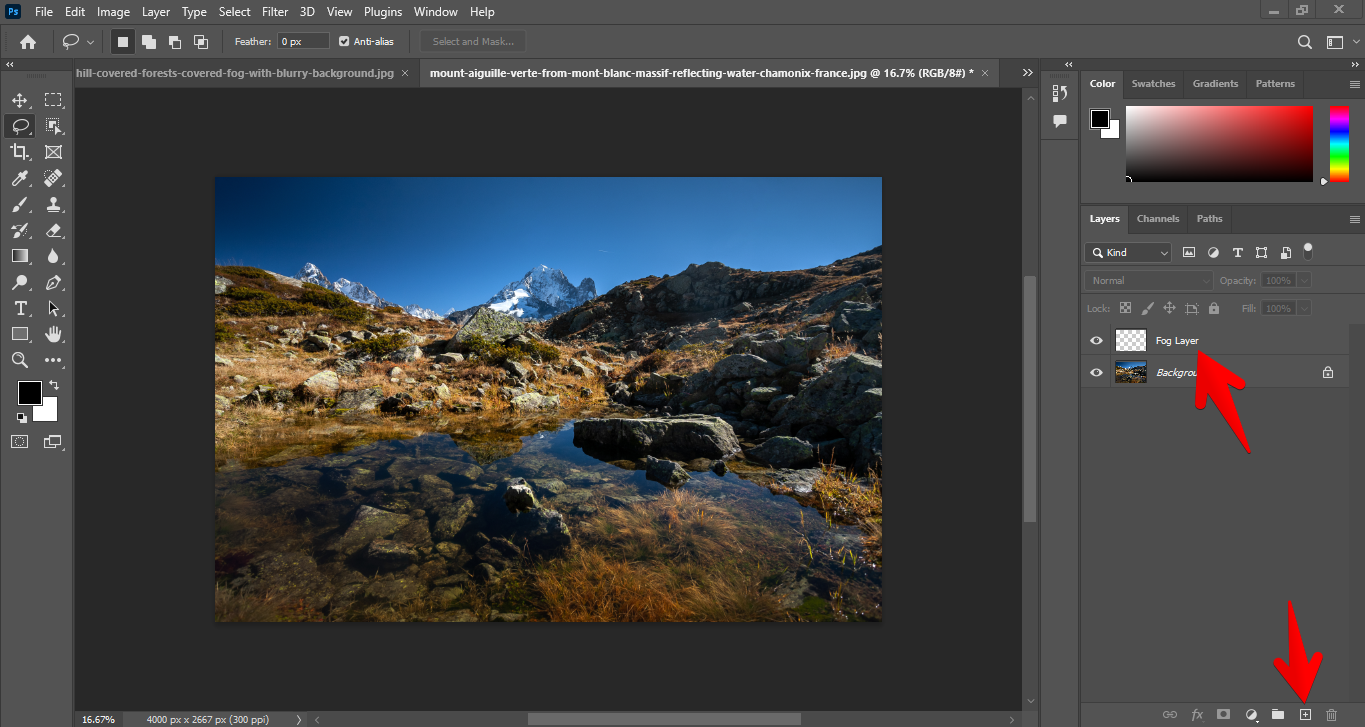1365x727 pixels.
Task: Select the Spot Healing Brush tool
Action: click(53, 178)
